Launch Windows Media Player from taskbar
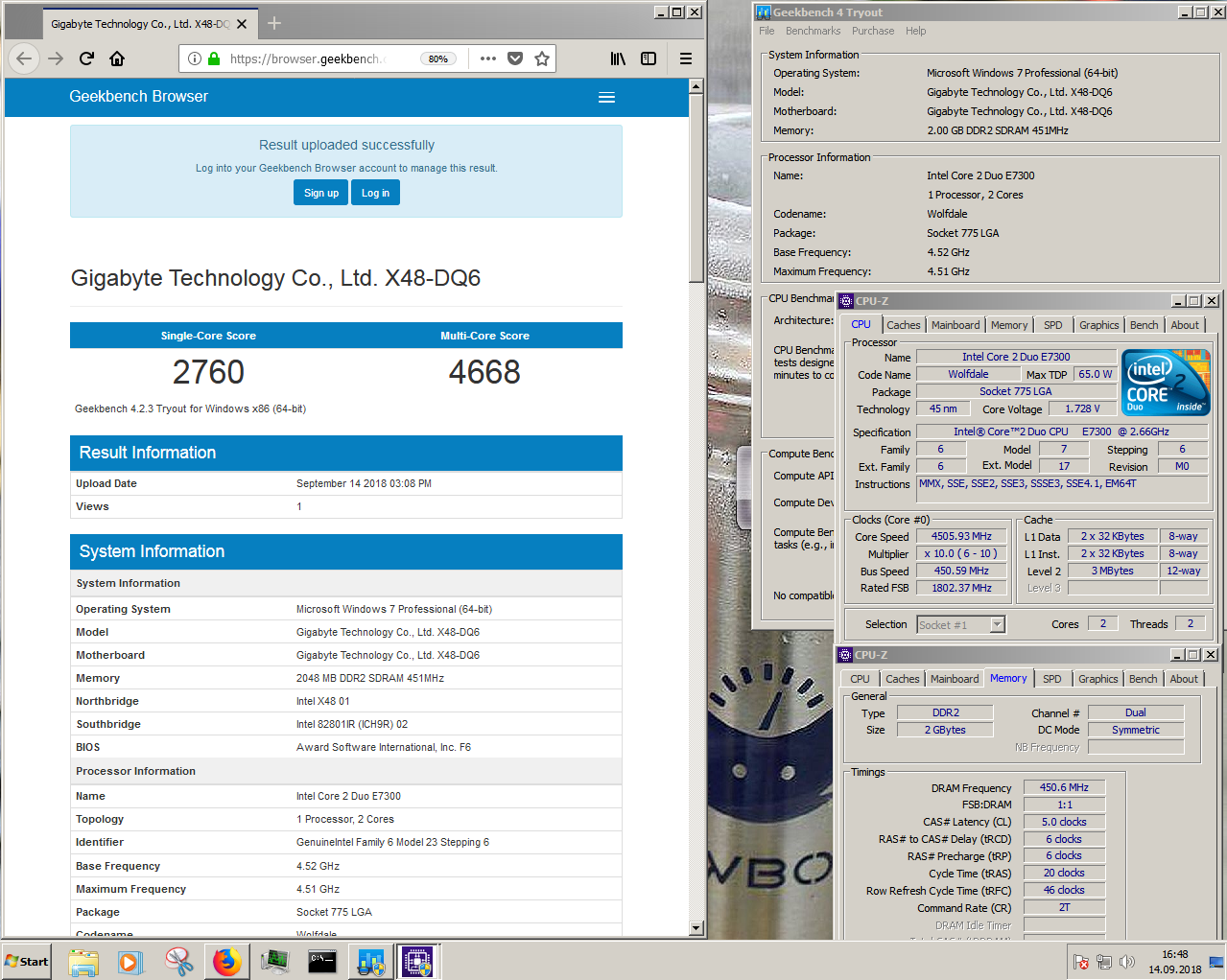 click(x=130, y=961)
